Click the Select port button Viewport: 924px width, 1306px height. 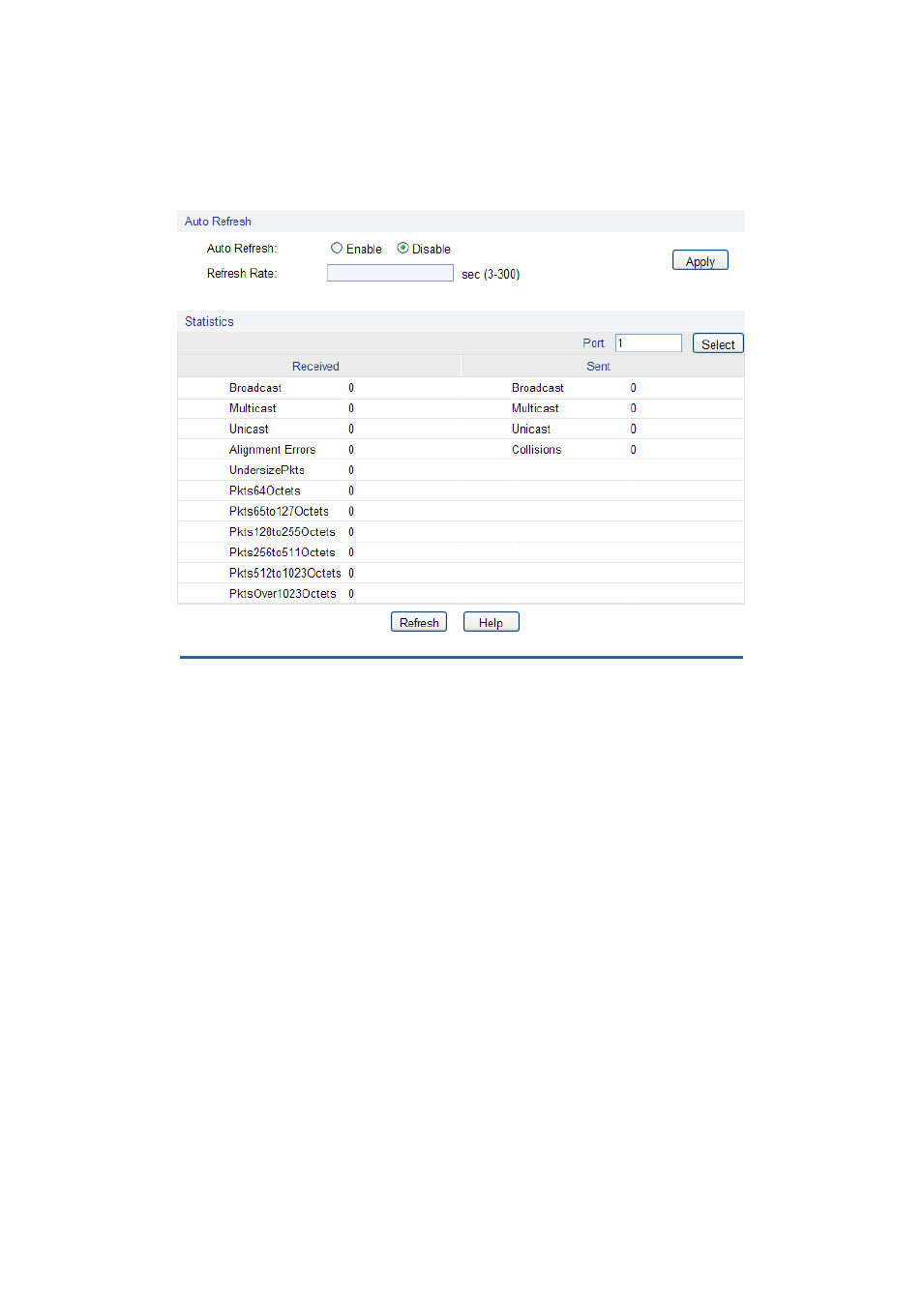(x=718, y=344)
